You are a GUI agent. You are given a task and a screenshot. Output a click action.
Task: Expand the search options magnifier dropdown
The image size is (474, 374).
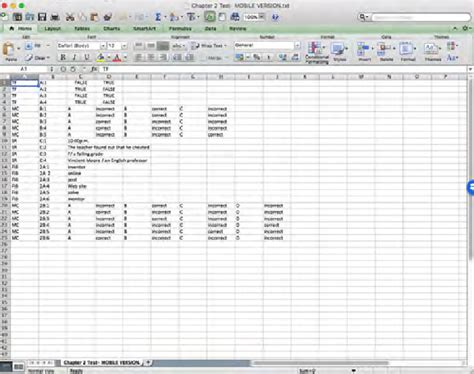tap(363, 17)
